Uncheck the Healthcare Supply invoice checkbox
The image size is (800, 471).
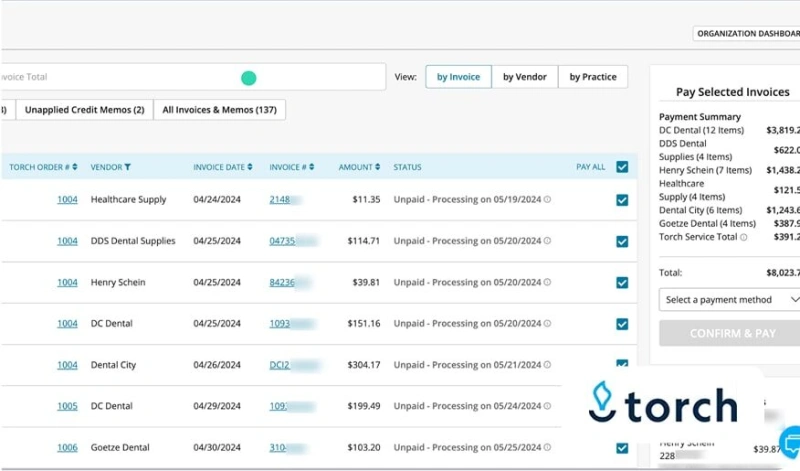point(622,200)
